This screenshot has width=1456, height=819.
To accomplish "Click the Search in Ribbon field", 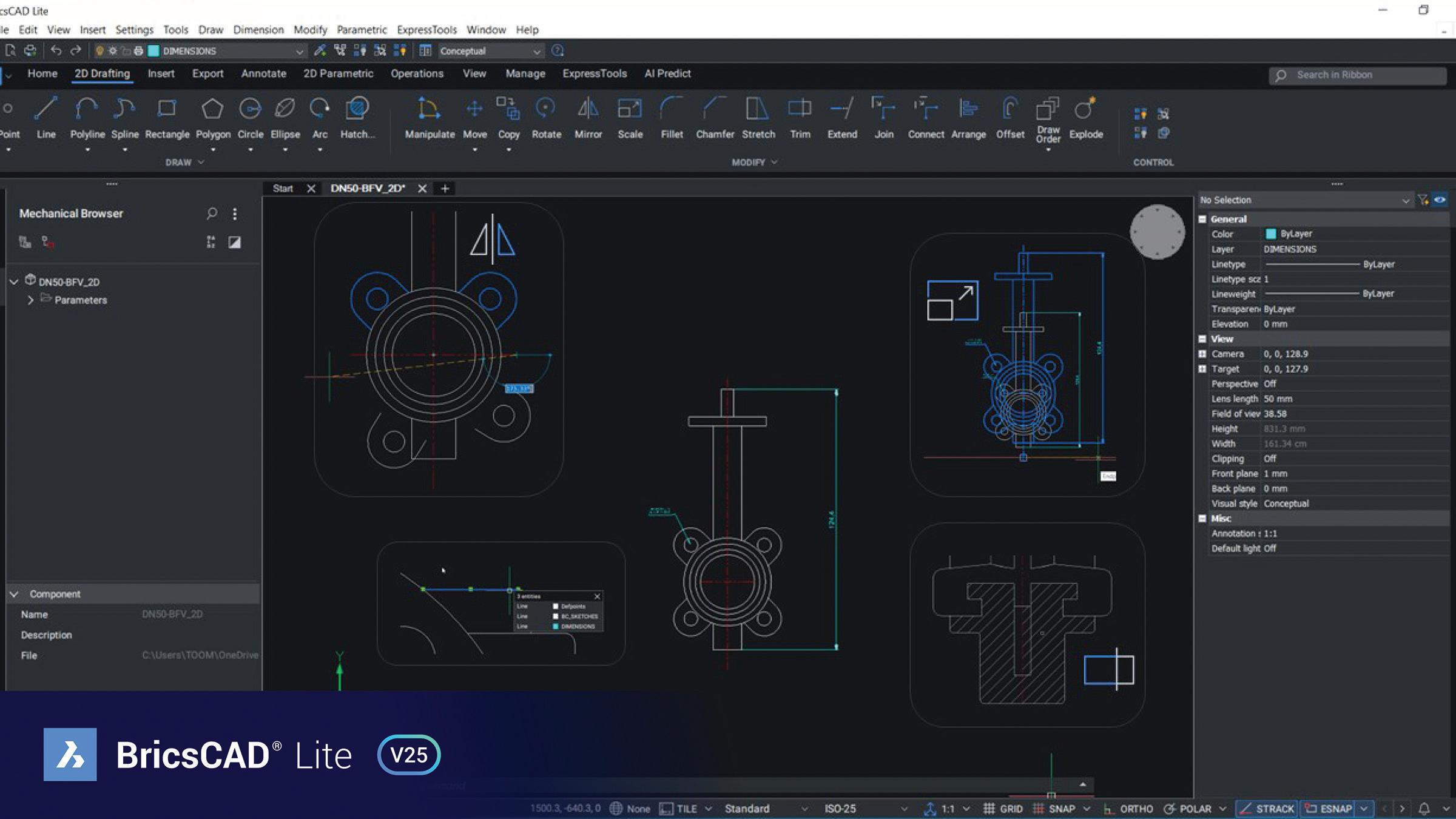I will point(1357,75).
